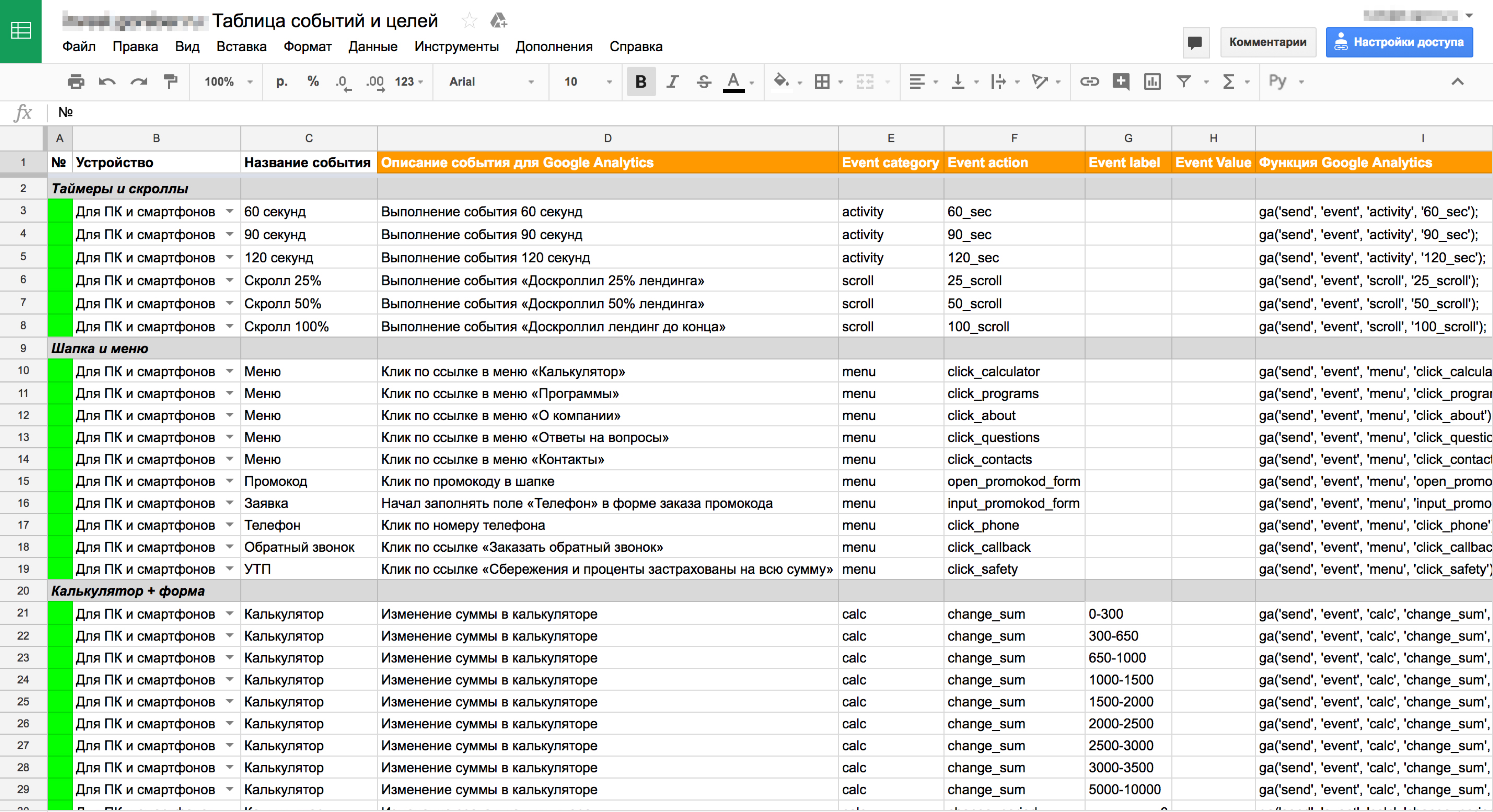Select column D header
This screenshot has height=812, width=1493.
(607, 139)
